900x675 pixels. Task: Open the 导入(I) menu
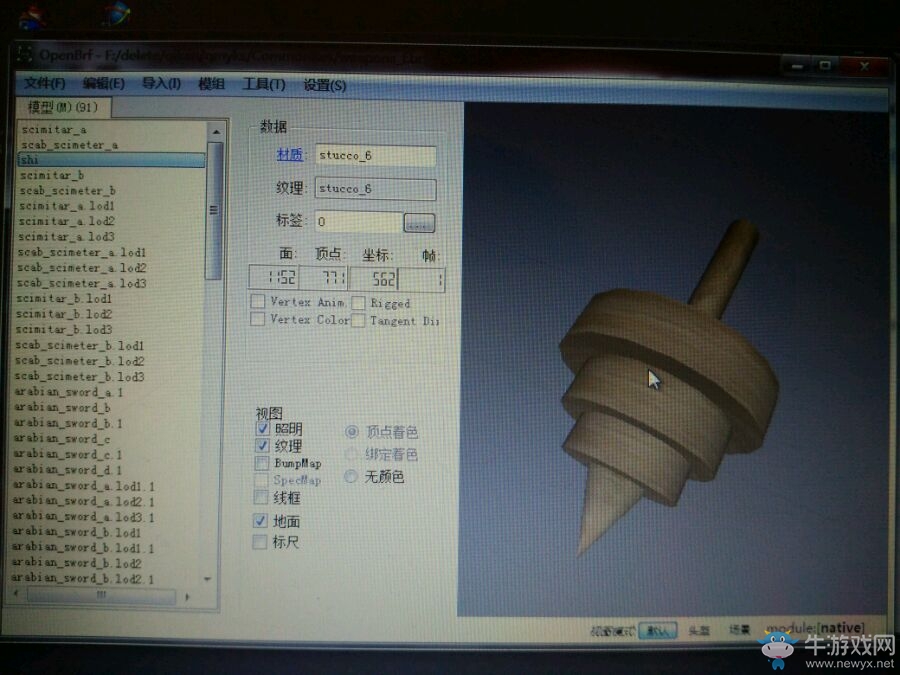pos(161,84)
